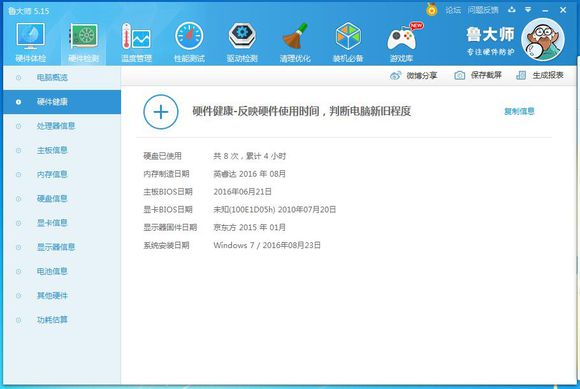Click the 主板BIOS日期 value 2016年06月21日
580x389 pixels.
tap(243, 192)
